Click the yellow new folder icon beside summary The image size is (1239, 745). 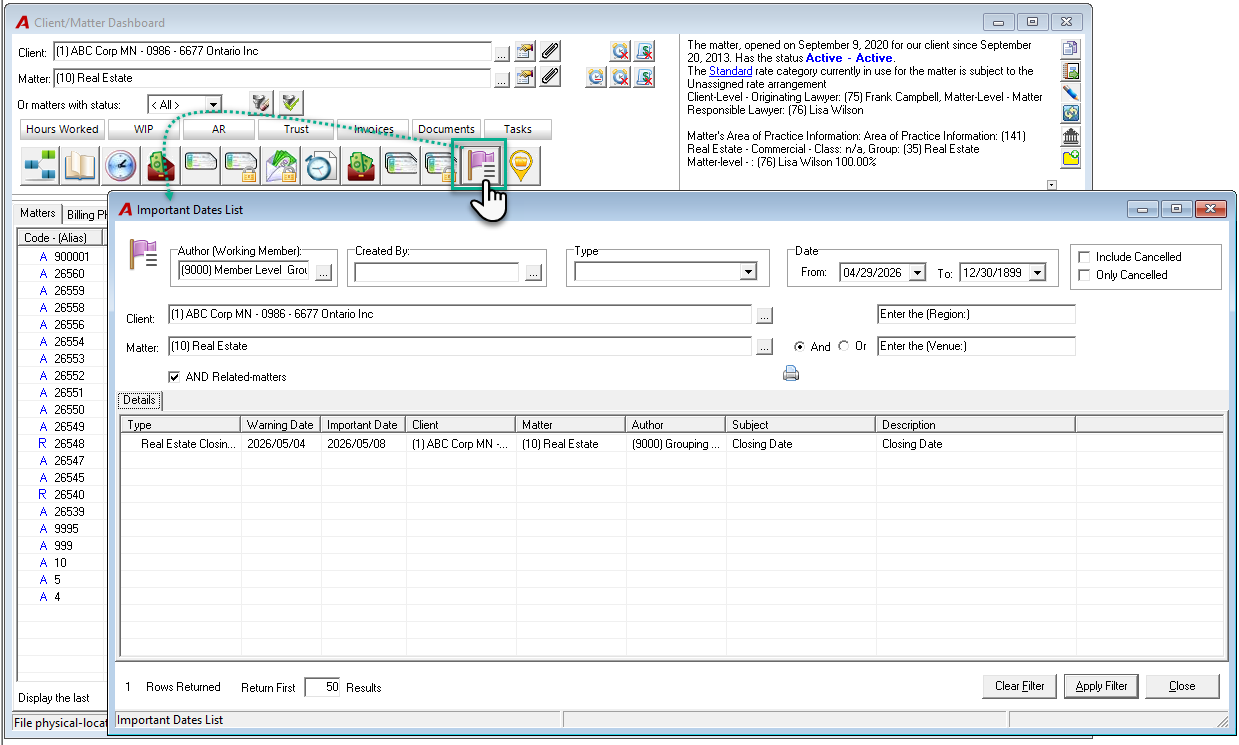(x=1071, y=158)
